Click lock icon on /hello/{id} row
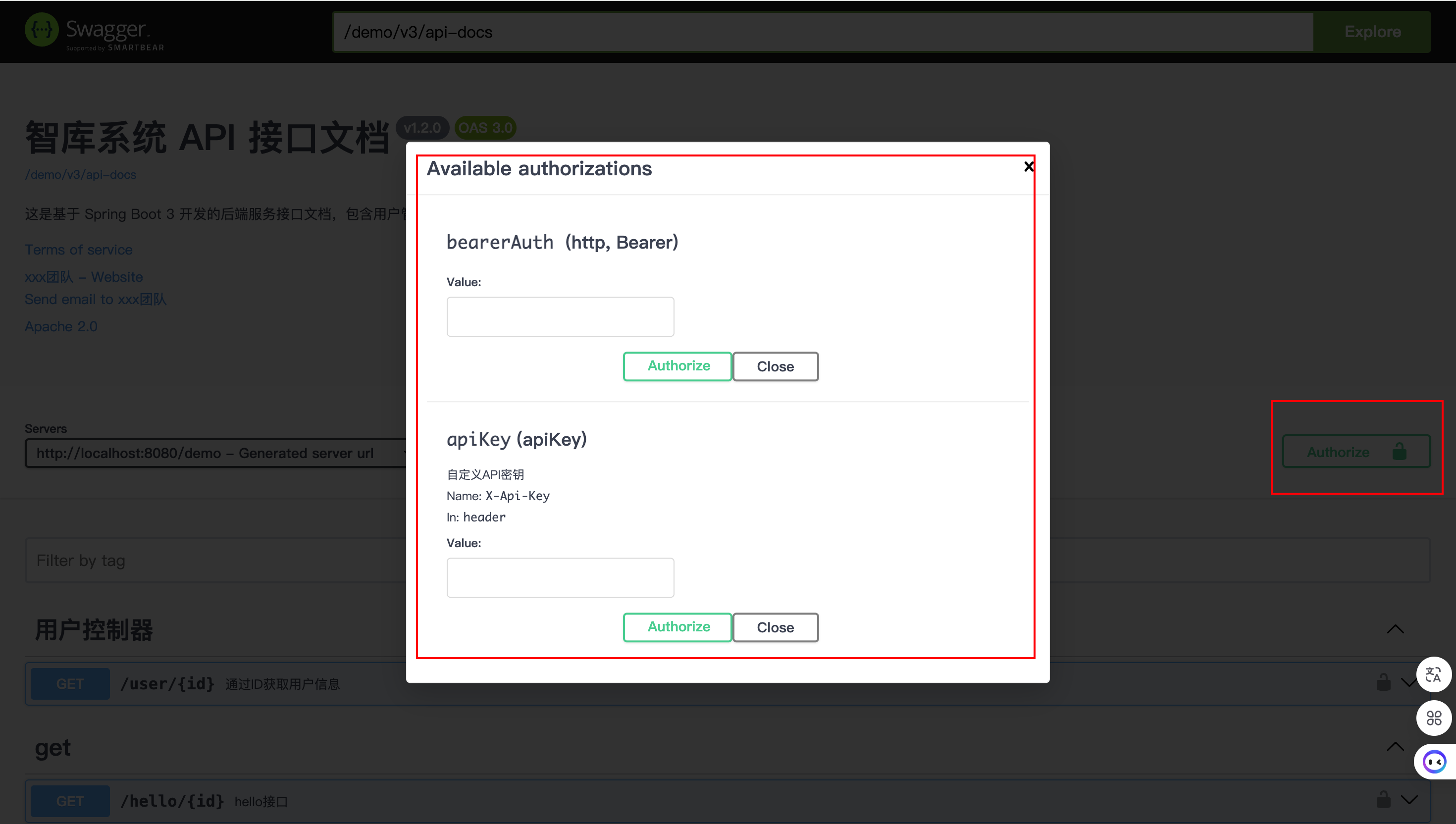1456x824 pixels. point(1383,800)
